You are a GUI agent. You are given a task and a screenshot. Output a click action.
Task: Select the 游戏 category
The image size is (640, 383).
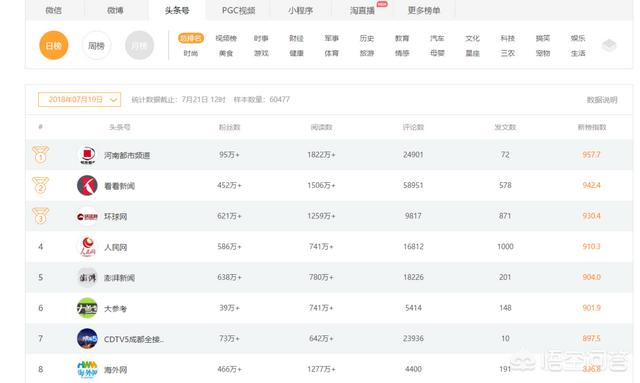tap(261, 53)
